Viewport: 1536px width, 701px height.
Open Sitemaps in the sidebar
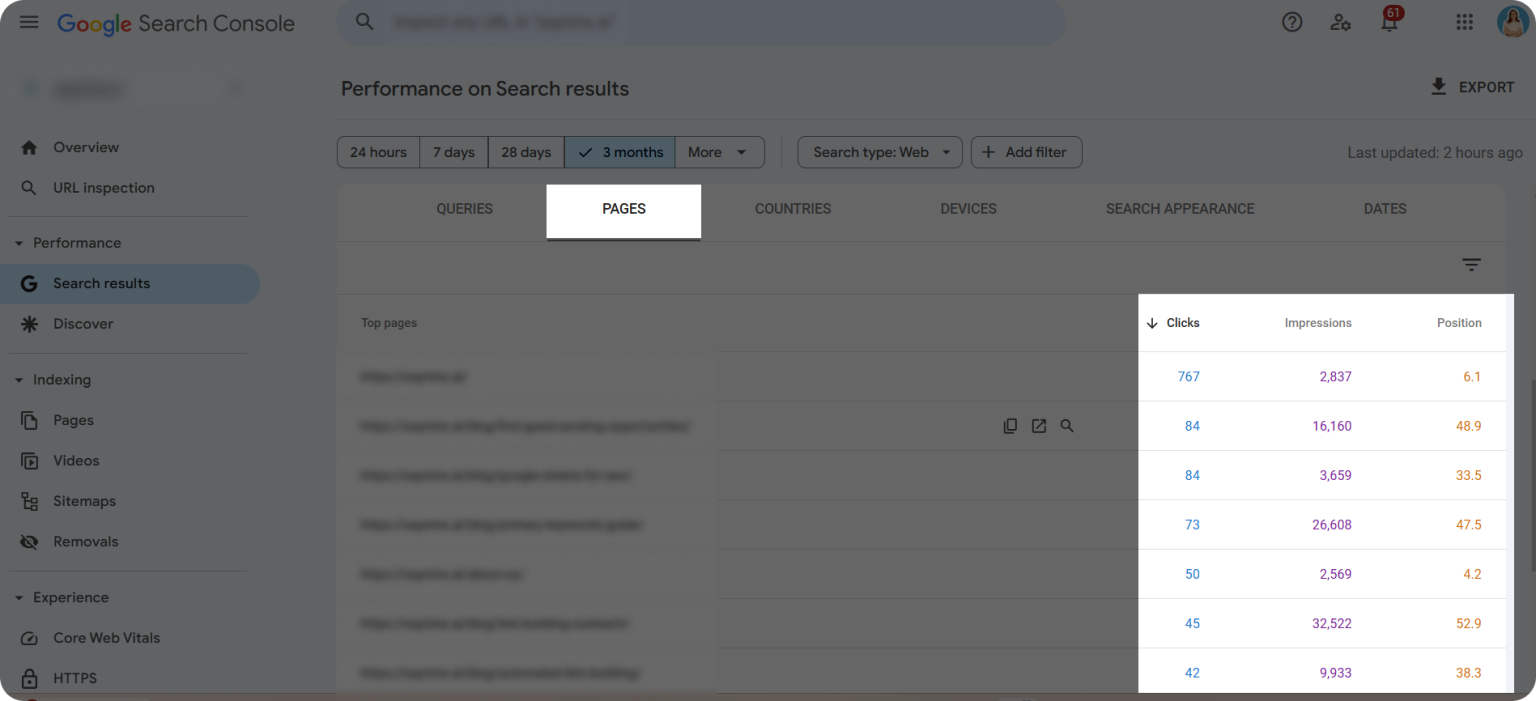point(84,500)
